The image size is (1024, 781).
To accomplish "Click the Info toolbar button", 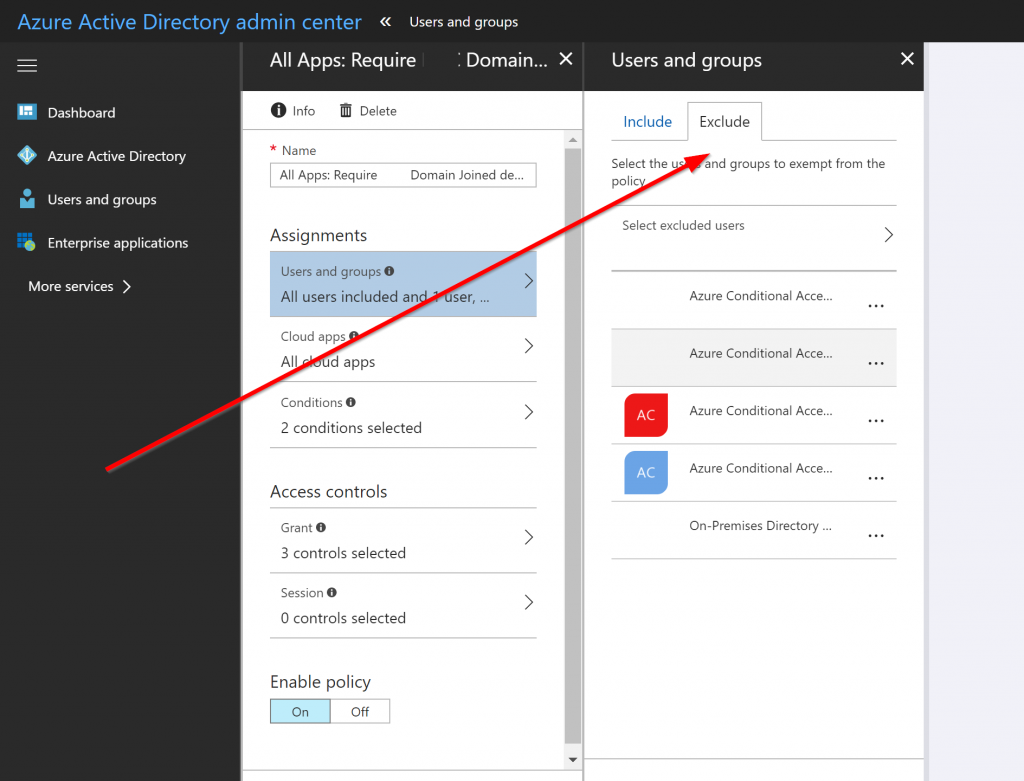I will click(x=293, y=110).
